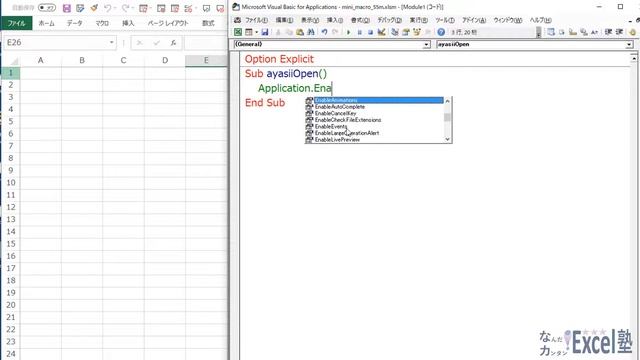This screenshot has width=640, height=360.
Task: Click the Paste icon in VBA toolbar
Action: [x=300, y=32]
